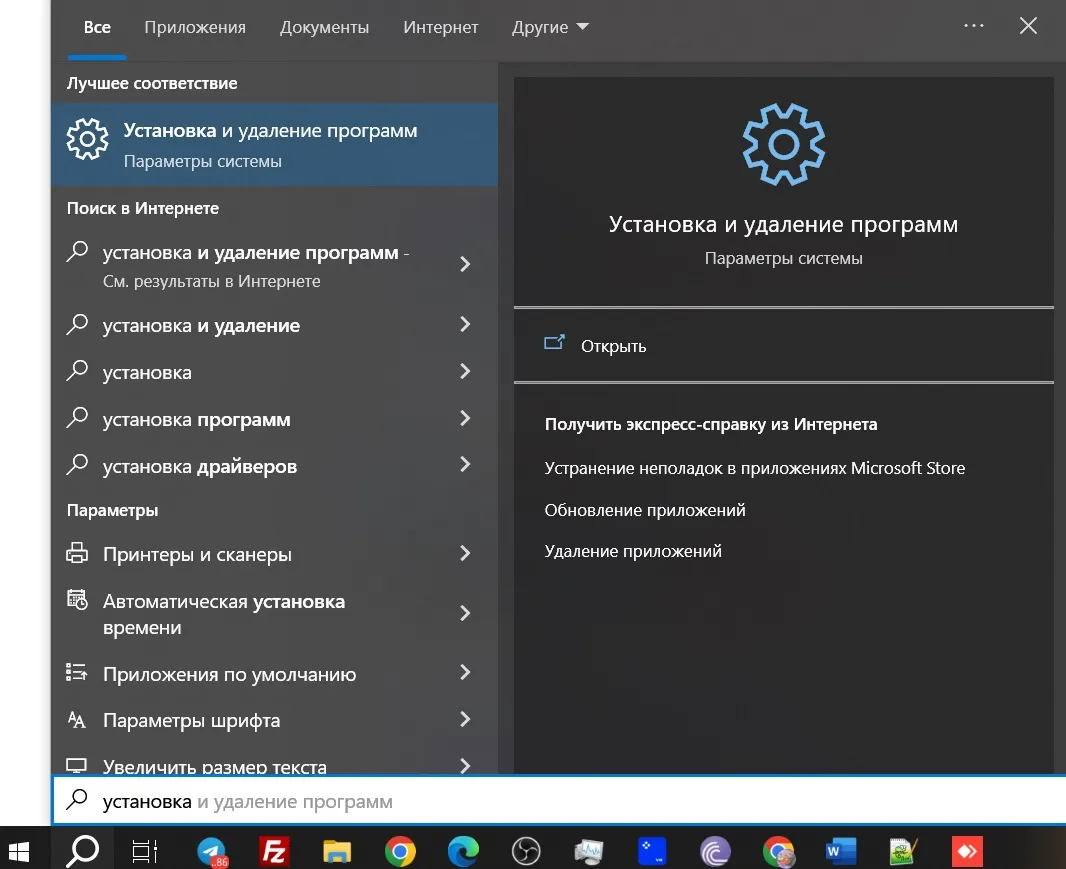Open Task View from the taskbar
The height and width of the screenshot is (869, 1066).
(144, 851)
